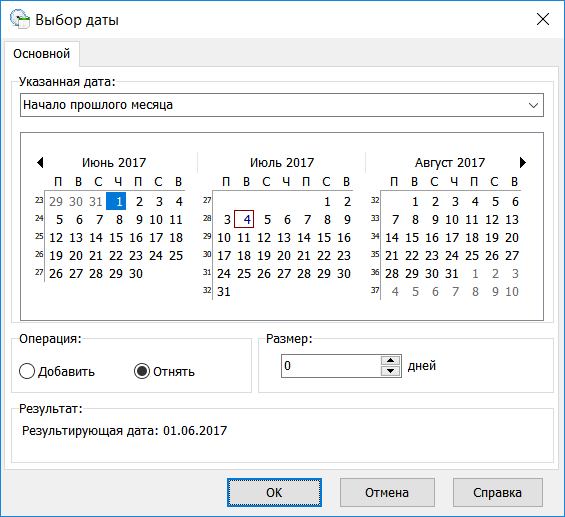Select 31 July 2017 in calendar
This screenshot has width=565, height=517.
[x=224, y=291]
